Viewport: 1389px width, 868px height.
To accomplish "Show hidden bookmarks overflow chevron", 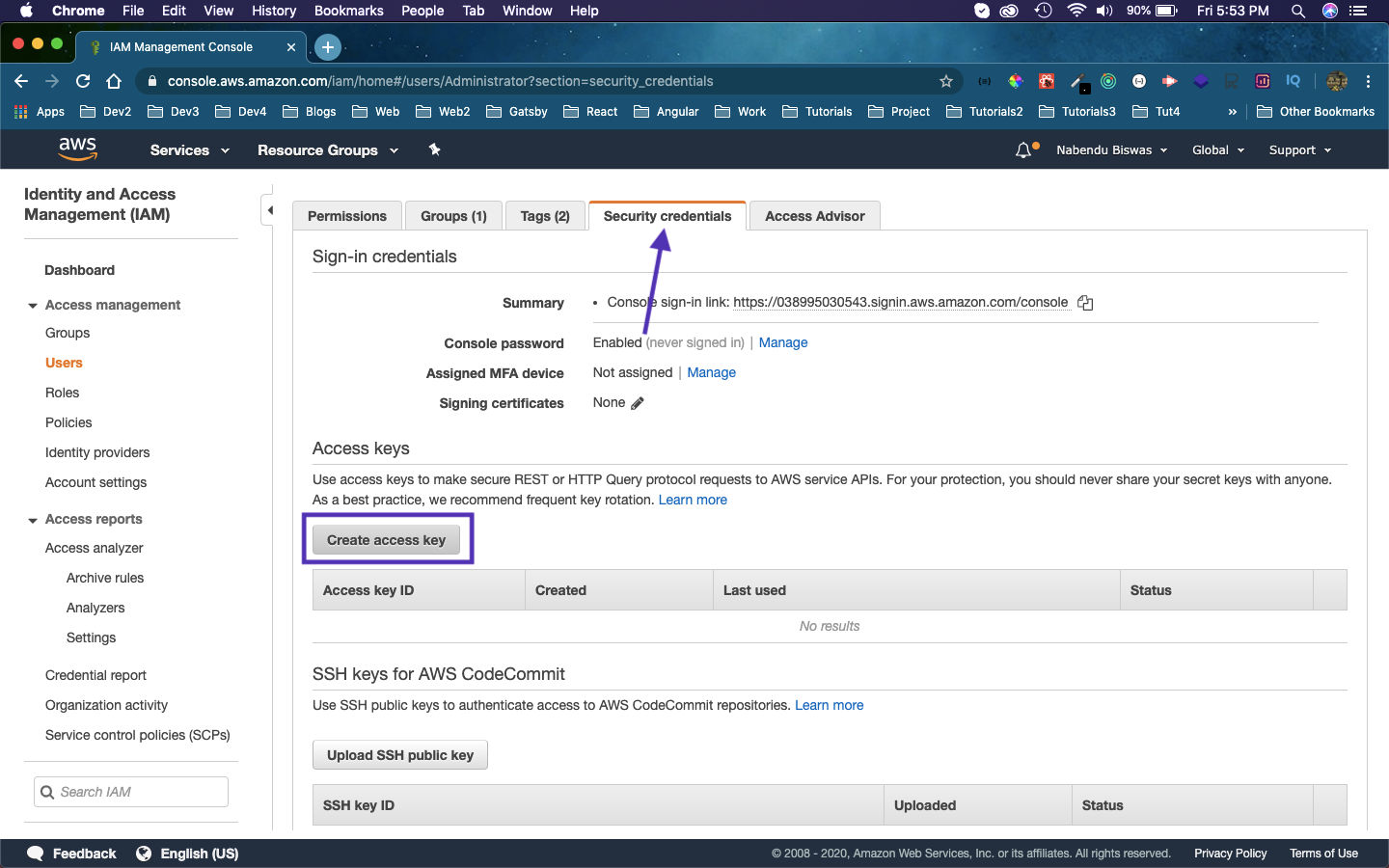I will click(x=1232, y=112).
